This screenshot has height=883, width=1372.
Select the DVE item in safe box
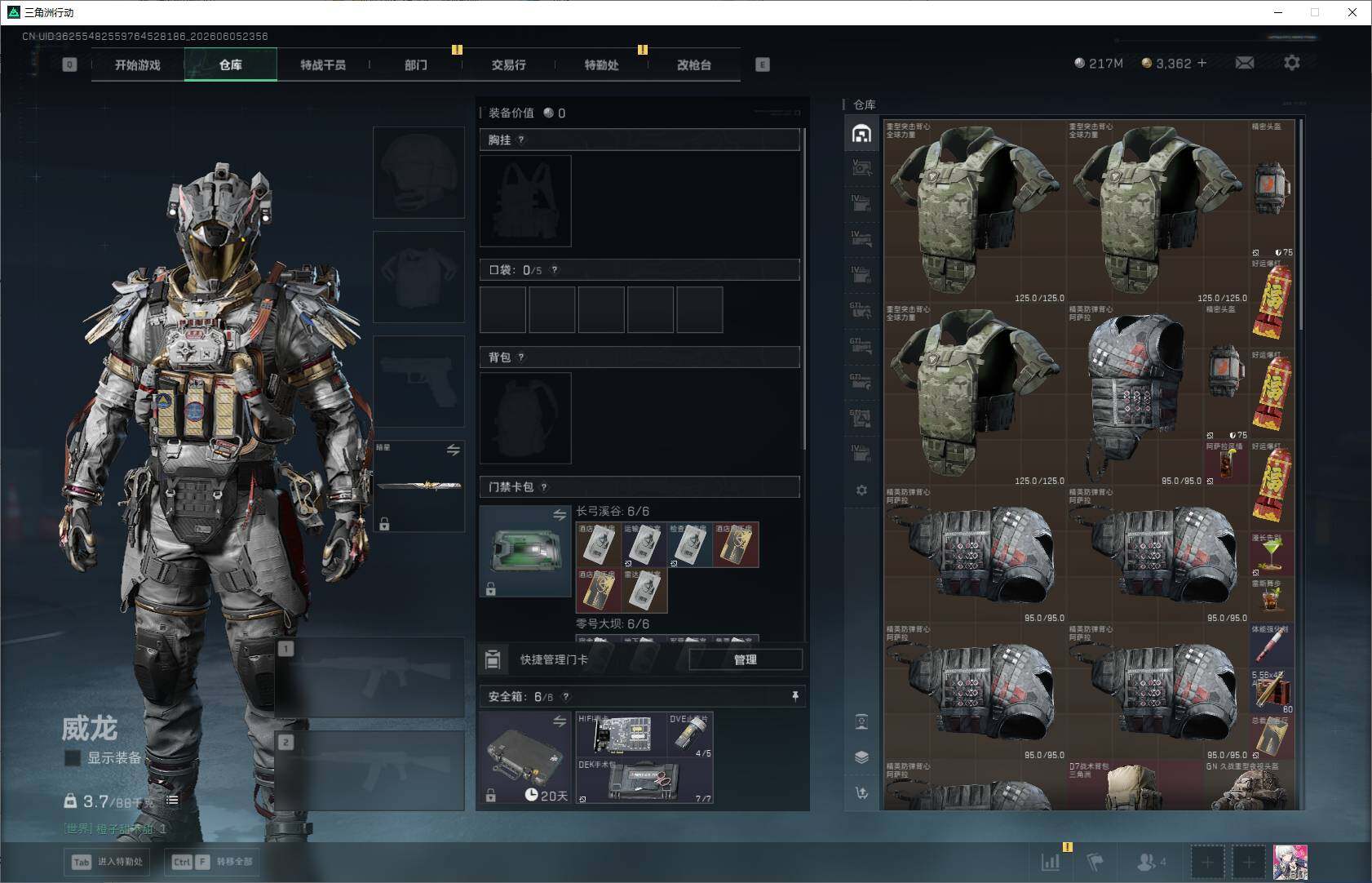[691, 734]
